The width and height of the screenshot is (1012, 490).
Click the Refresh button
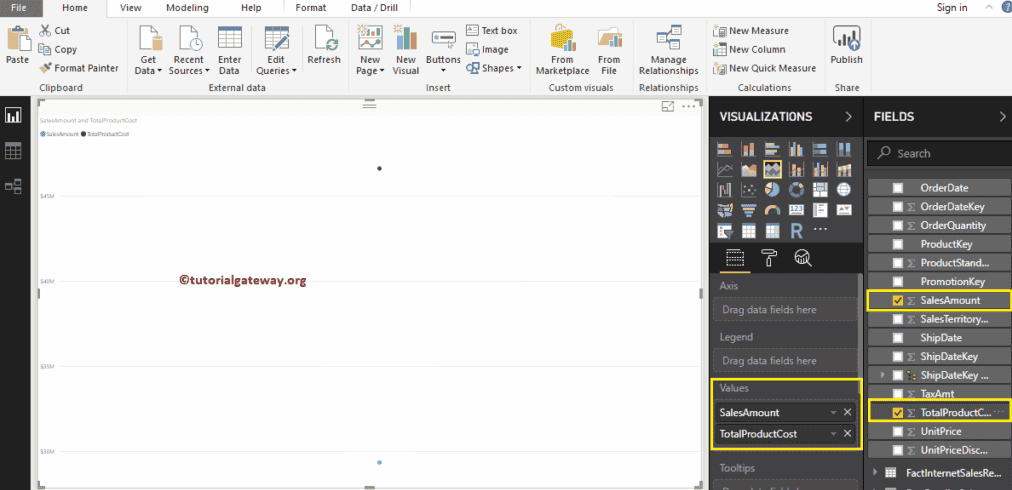coord(324,45)
